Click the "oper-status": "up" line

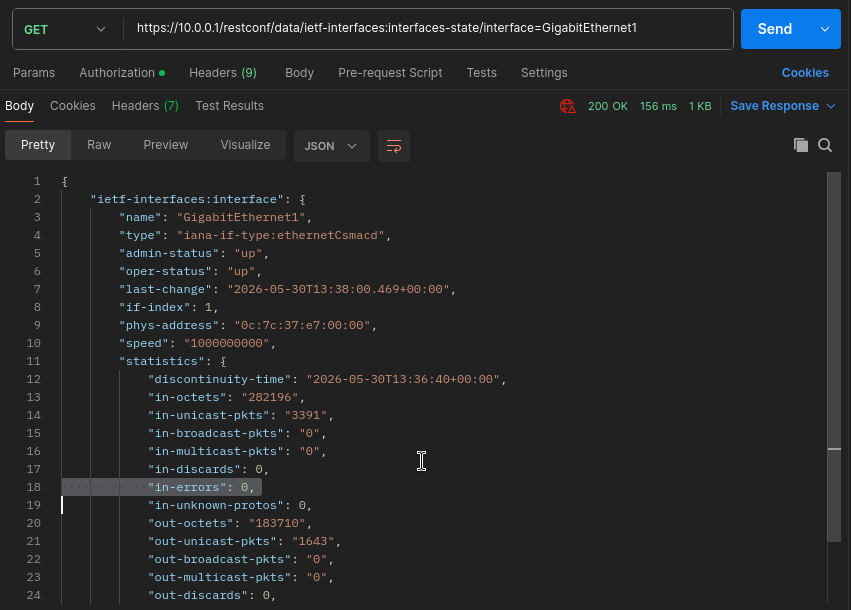click(x=190, y=271)
